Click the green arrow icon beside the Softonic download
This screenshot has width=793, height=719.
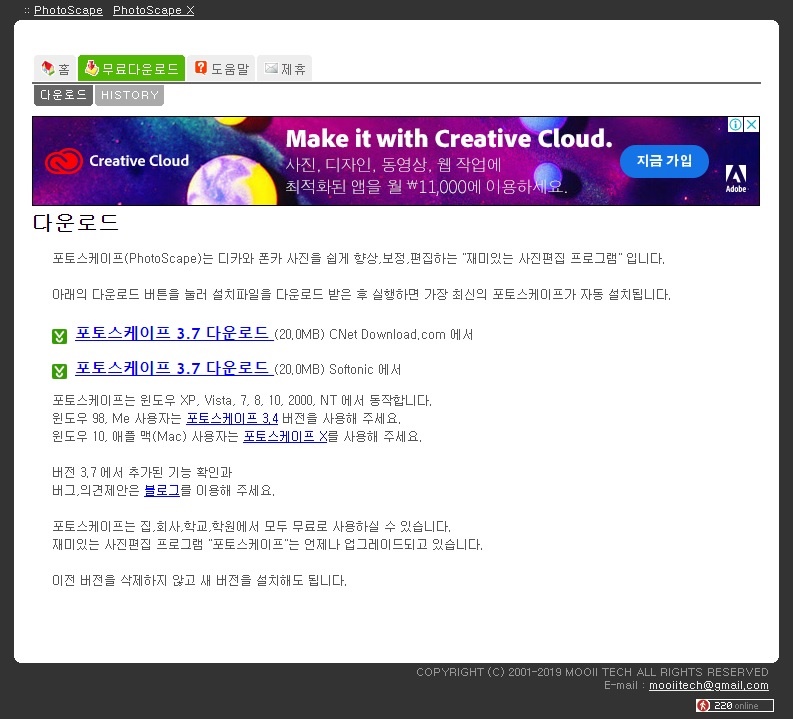point(60,371)
